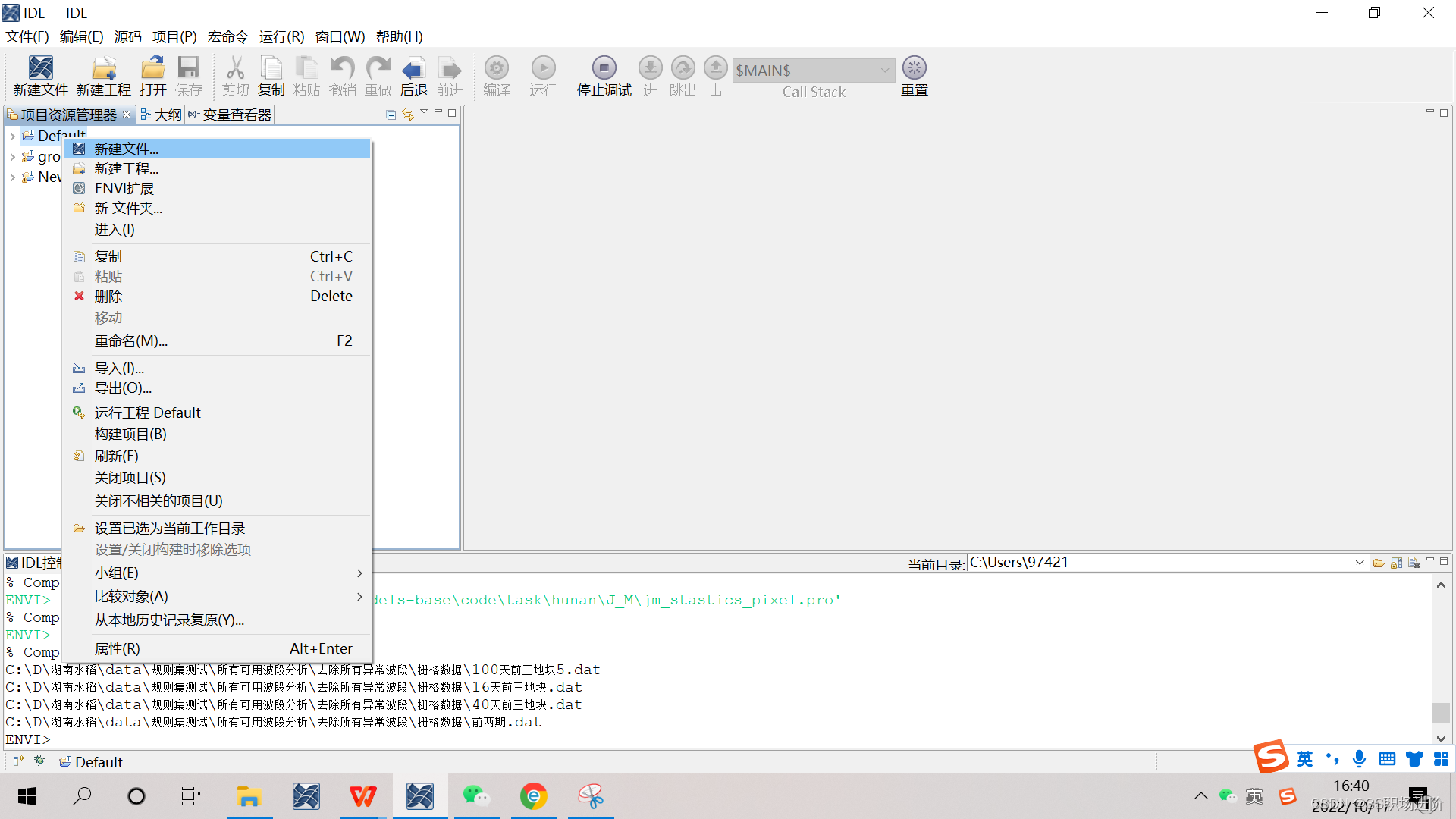The image size is (1456, 819).
Task: Click the 复制 copy toolbar icon
Action: click(x=271, y=69)
